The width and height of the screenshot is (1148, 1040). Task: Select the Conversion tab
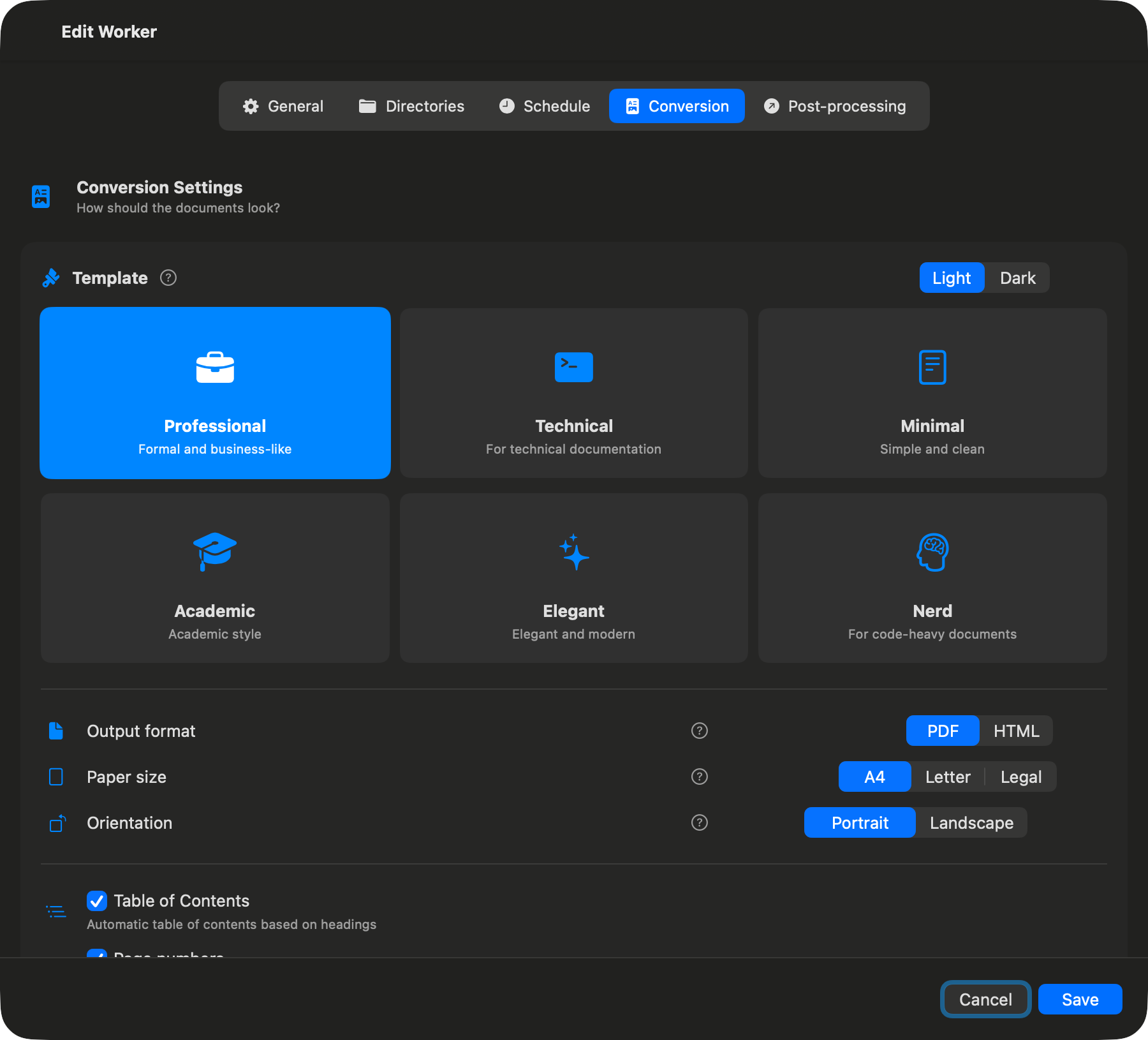677,106
